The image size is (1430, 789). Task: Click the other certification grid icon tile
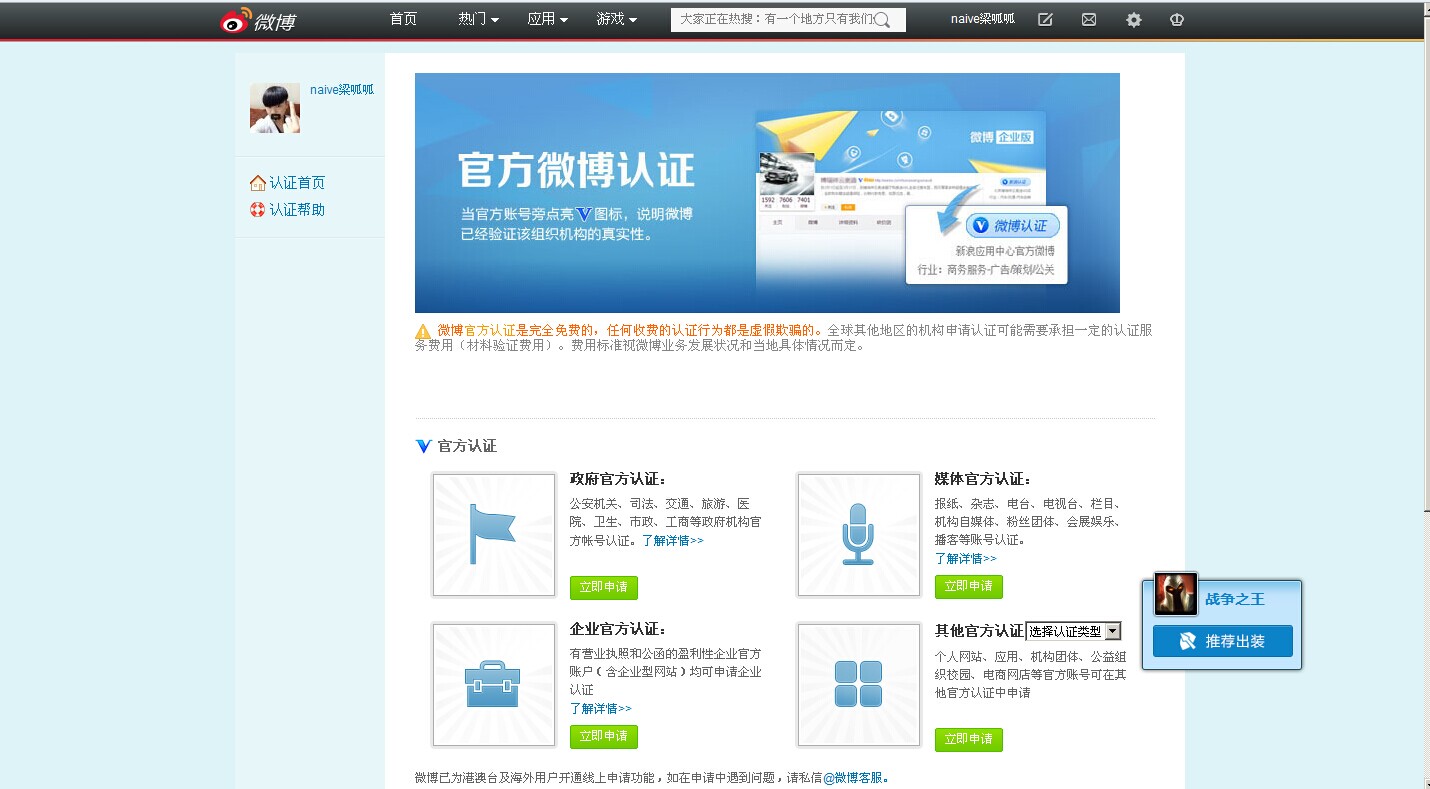(x=859, y=685)
